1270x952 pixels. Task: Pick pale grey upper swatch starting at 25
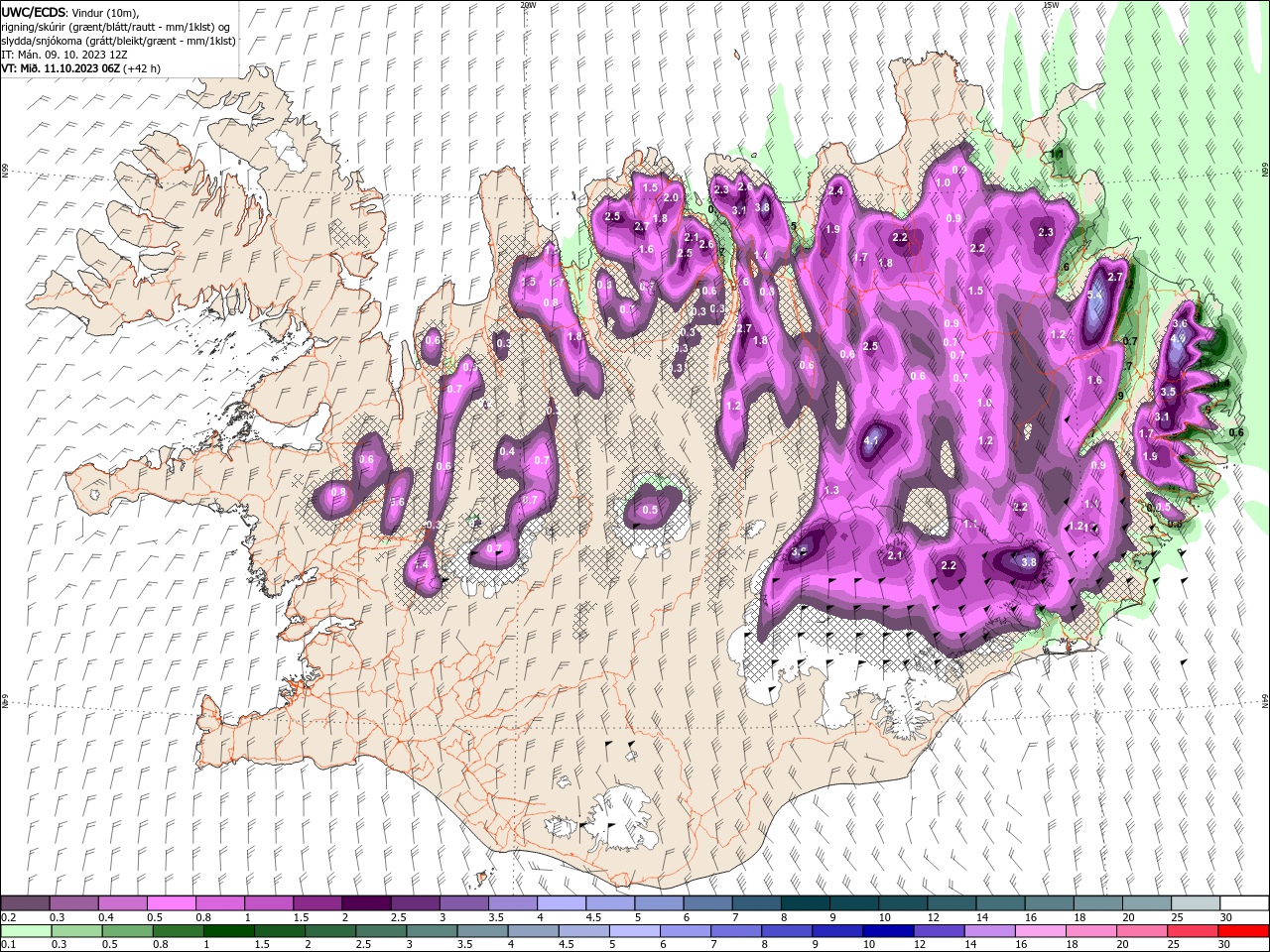pyautogui.click(x=1195, y=903)
